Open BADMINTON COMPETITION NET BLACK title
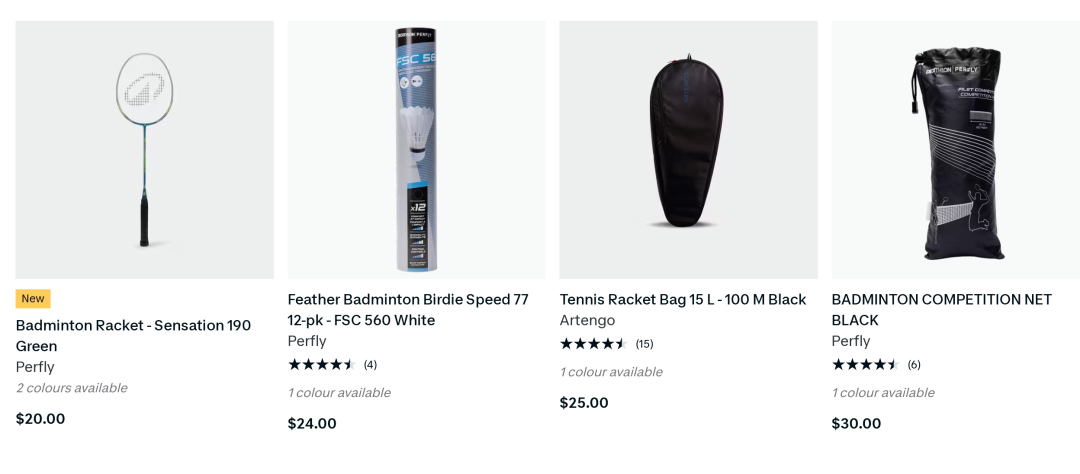Screen dimensions: 1080x474 coord(942,310)
